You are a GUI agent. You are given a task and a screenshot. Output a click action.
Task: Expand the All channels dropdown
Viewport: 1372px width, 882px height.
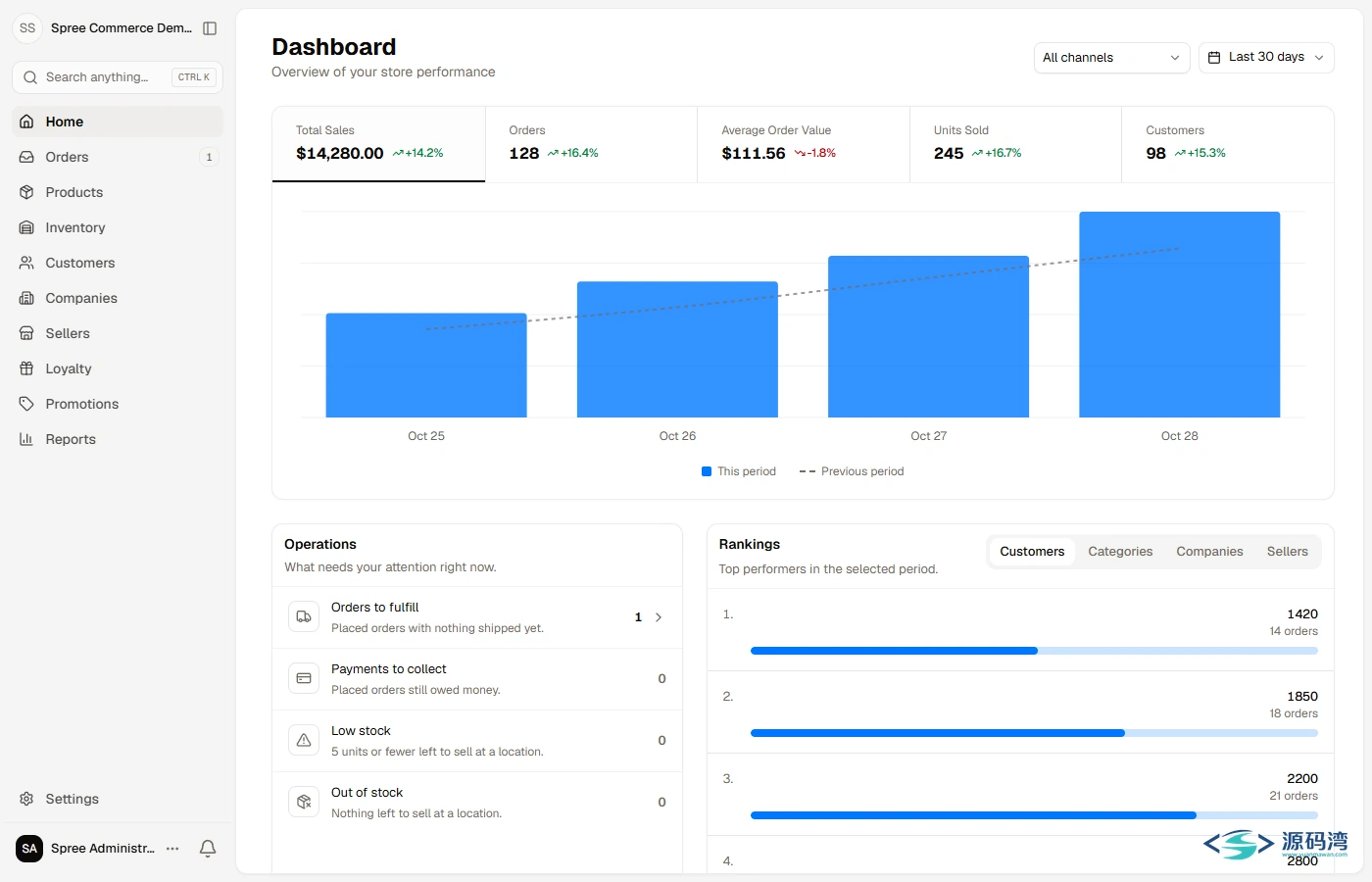(x=1111, y=58)
